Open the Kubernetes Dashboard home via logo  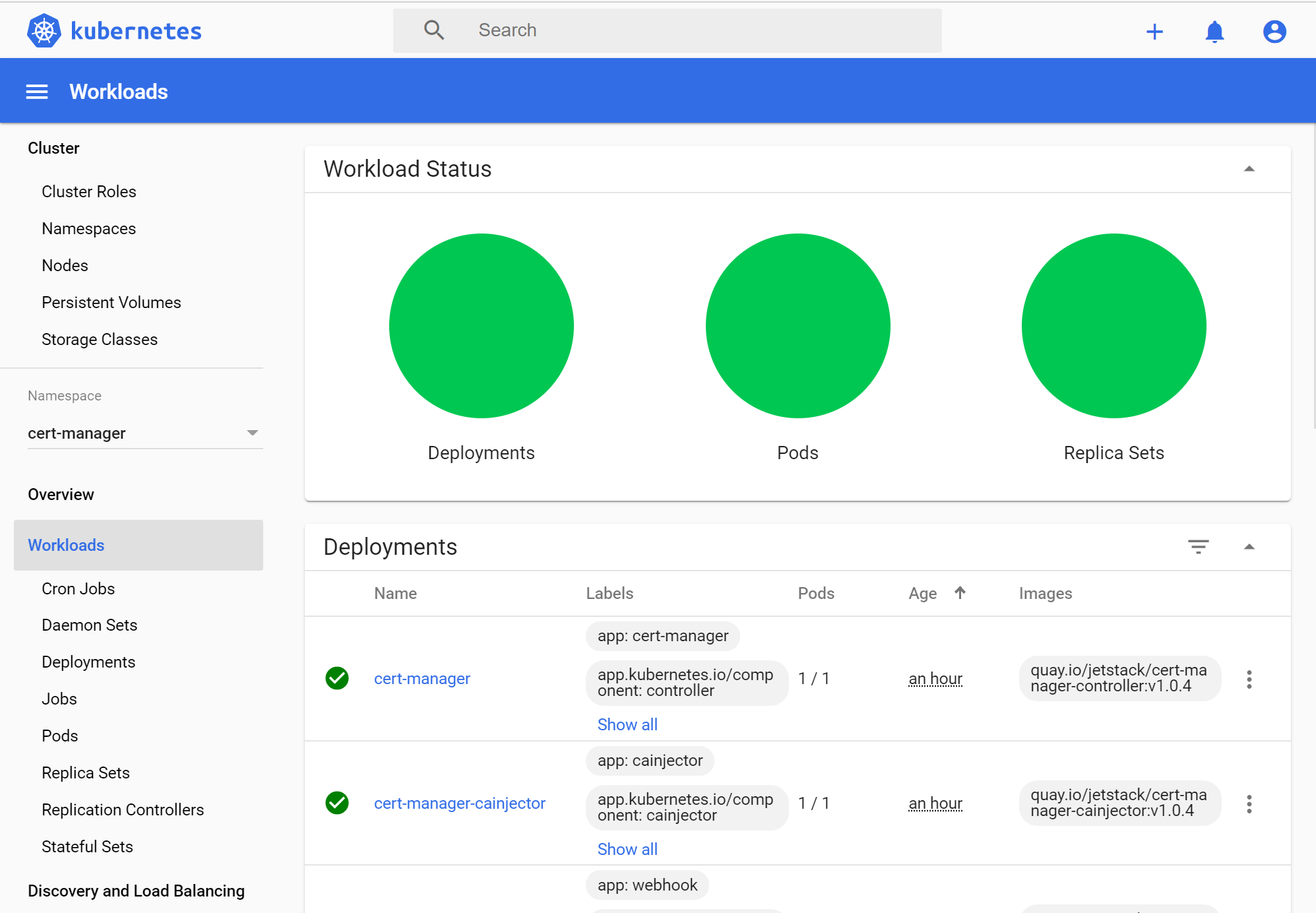coord(113,30)
